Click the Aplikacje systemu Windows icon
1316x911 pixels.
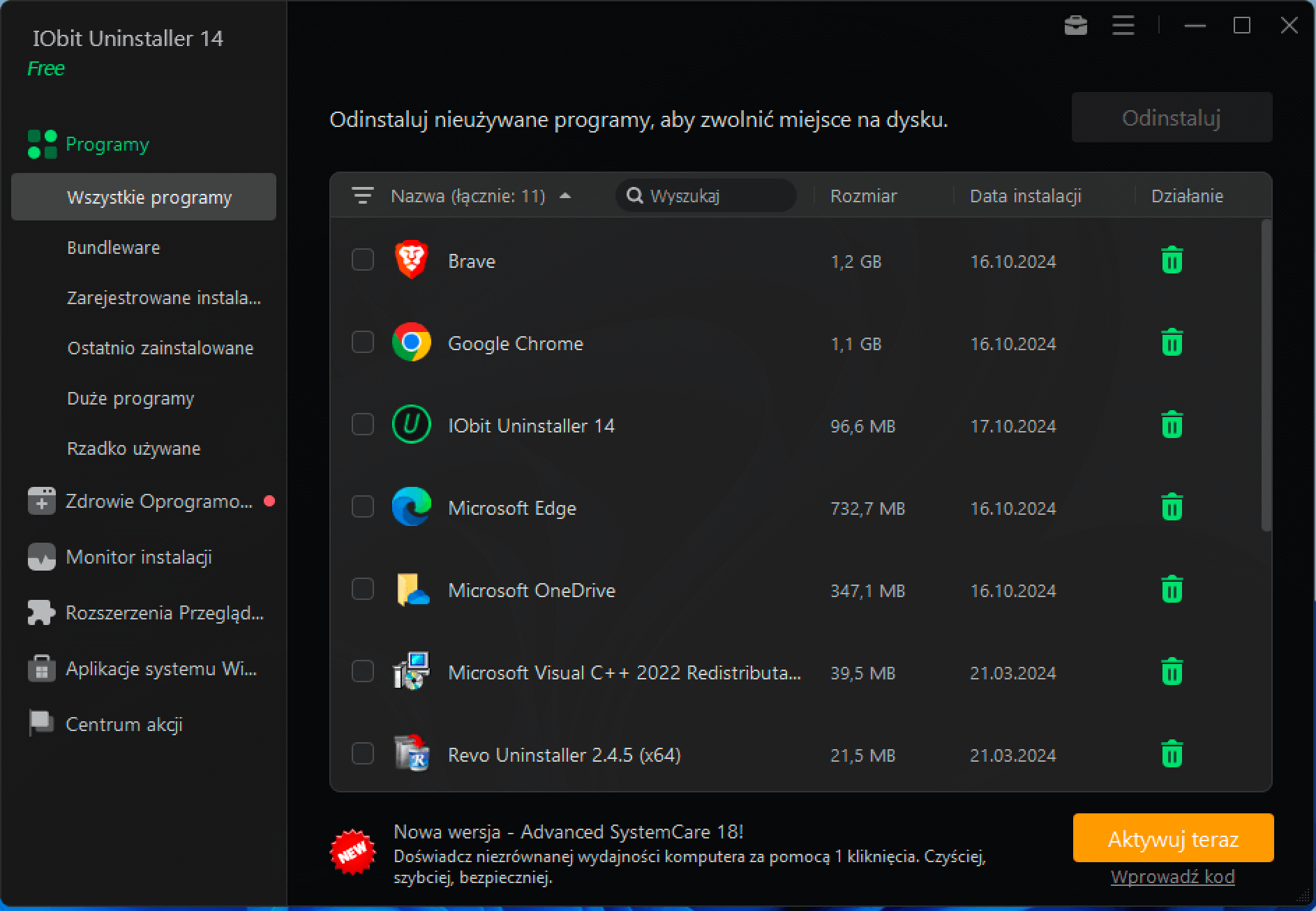(x=41, y=668)
